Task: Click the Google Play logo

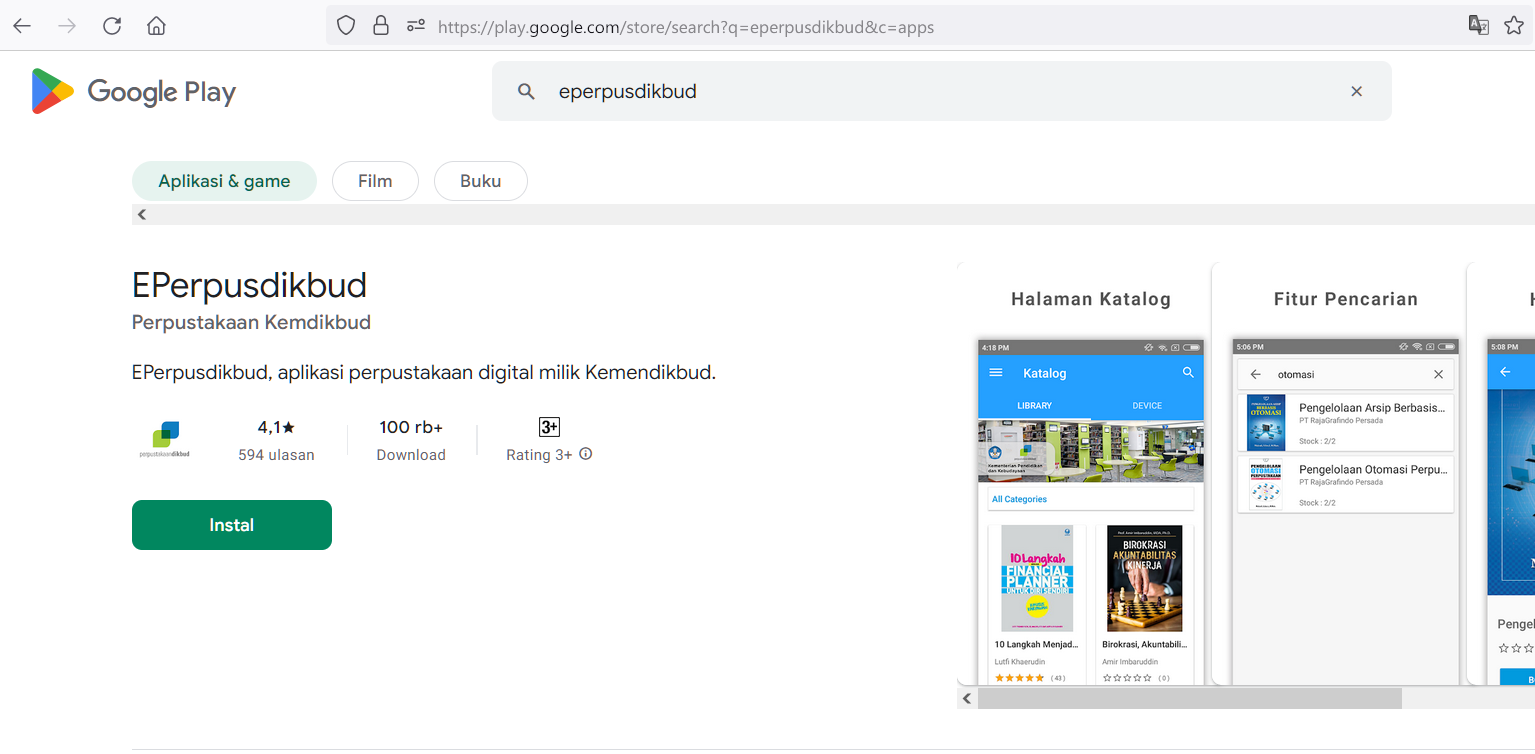Action: 134,92
